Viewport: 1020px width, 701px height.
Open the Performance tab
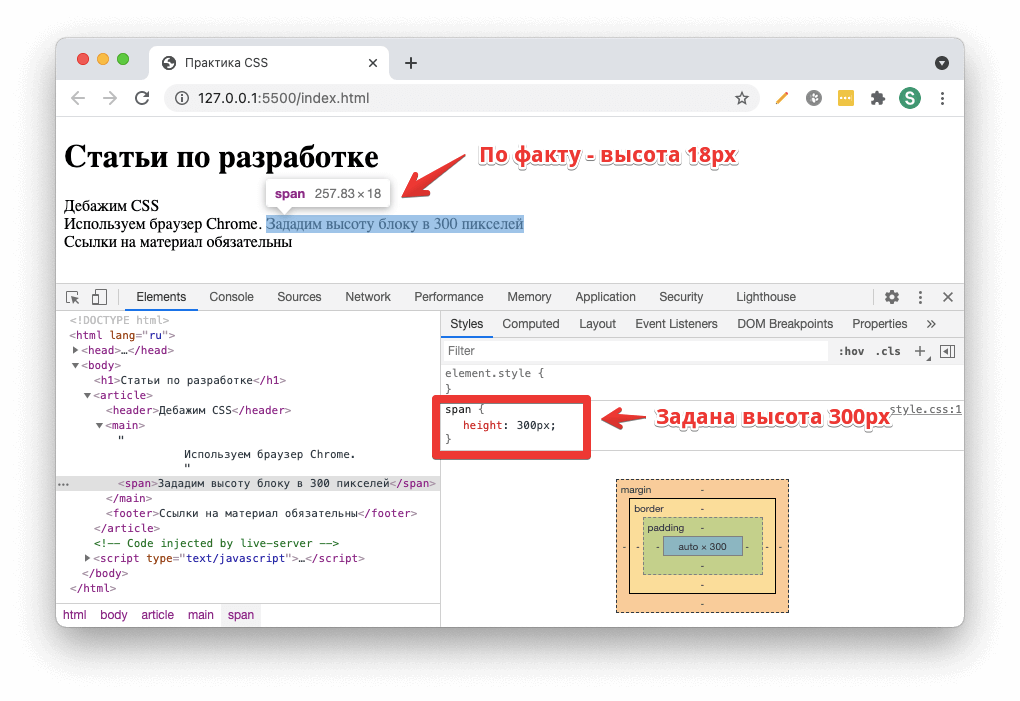point(449,297)
